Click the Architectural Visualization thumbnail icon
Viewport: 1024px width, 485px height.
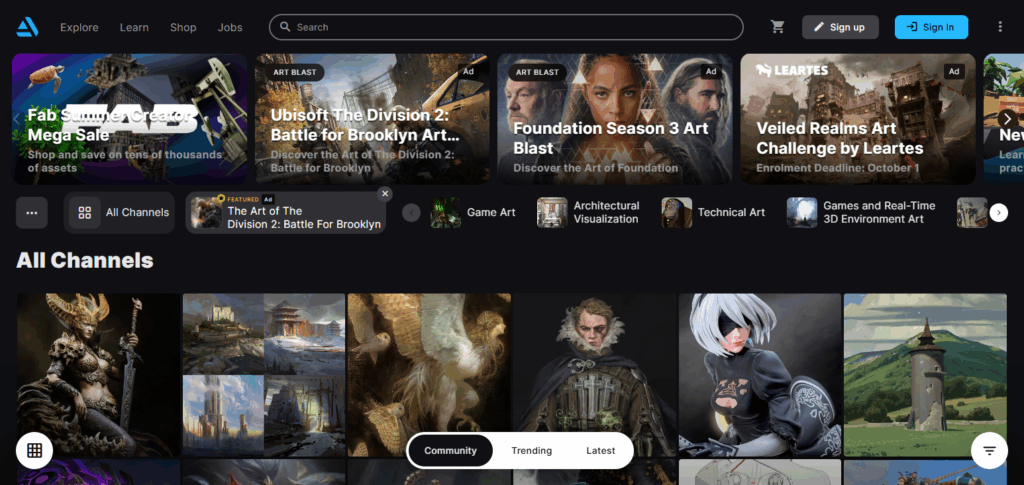pos(552,213)
